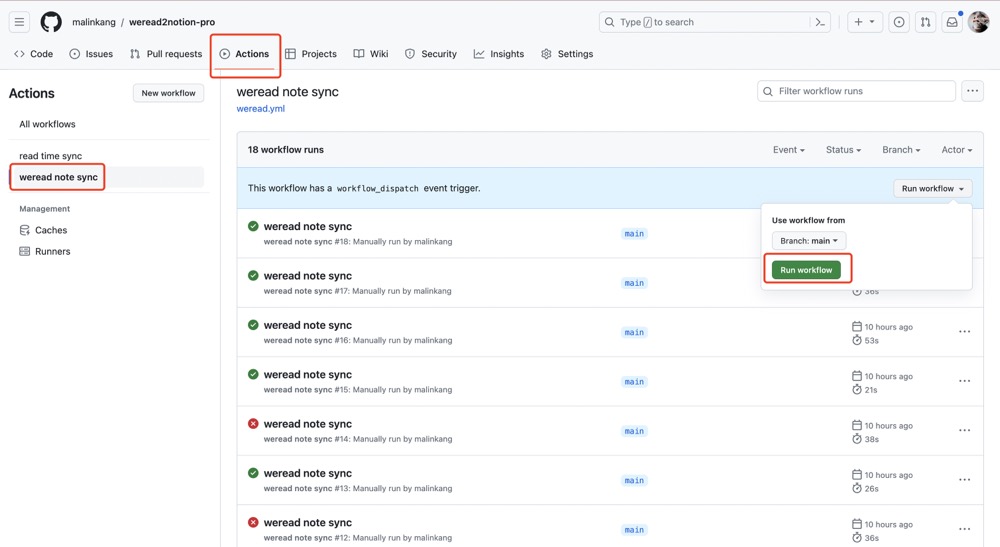Screen dimensions: 1000x547
Task: Open ellipsis menu for run #15
Action: click(x=964, y=381)
